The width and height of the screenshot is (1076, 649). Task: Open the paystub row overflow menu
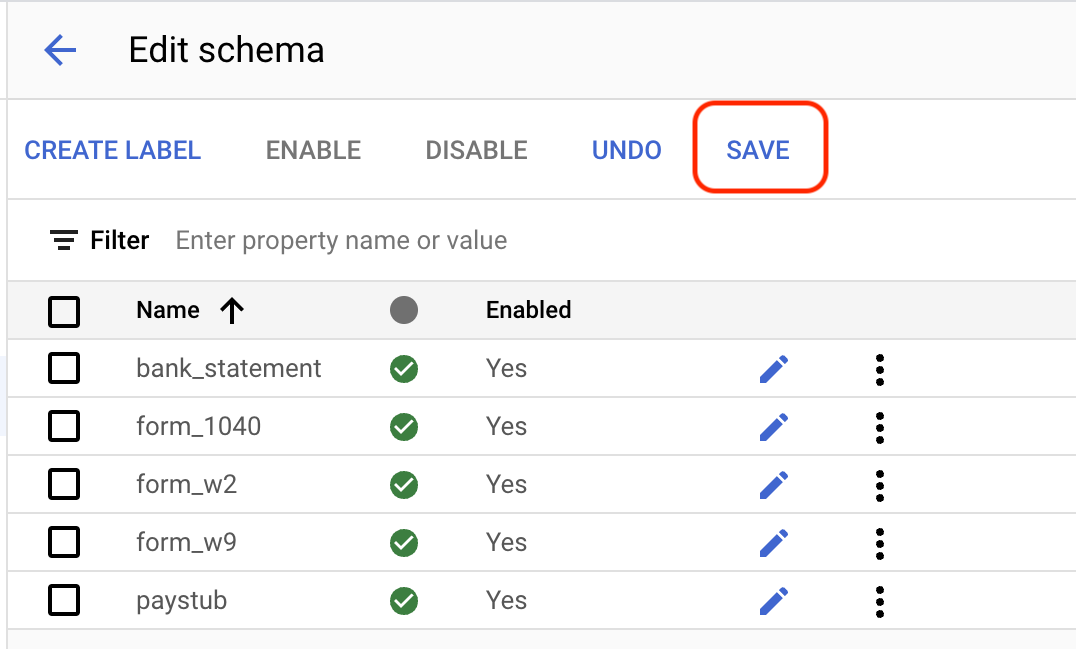(x=879, y=601)
